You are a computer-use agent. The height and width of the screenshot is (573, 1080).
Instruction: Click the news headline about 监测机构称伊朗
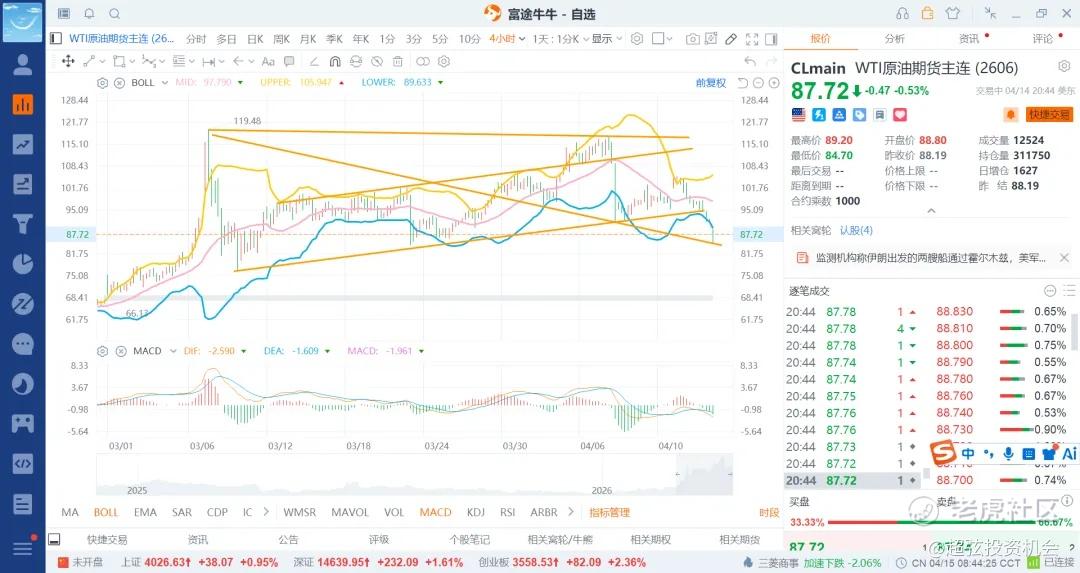(x=930, y=258)
